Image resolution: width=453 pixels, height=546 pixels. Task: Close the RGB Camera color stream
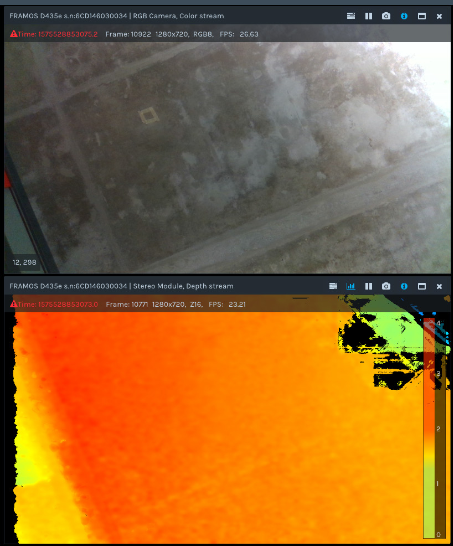coord(439,16)
